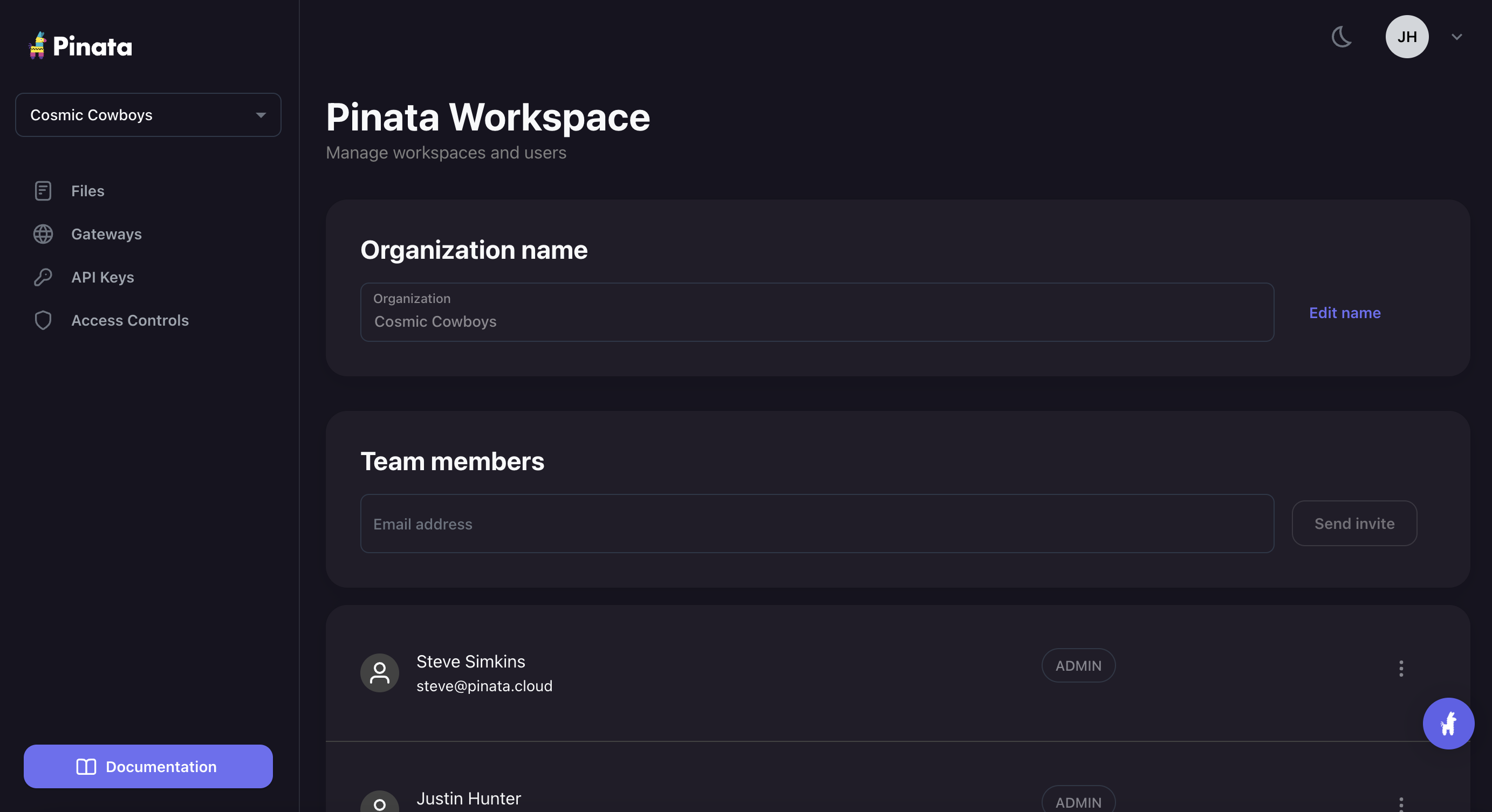1492x812 pixels.
Task: Go to the Gateways section
Action: 107,235
